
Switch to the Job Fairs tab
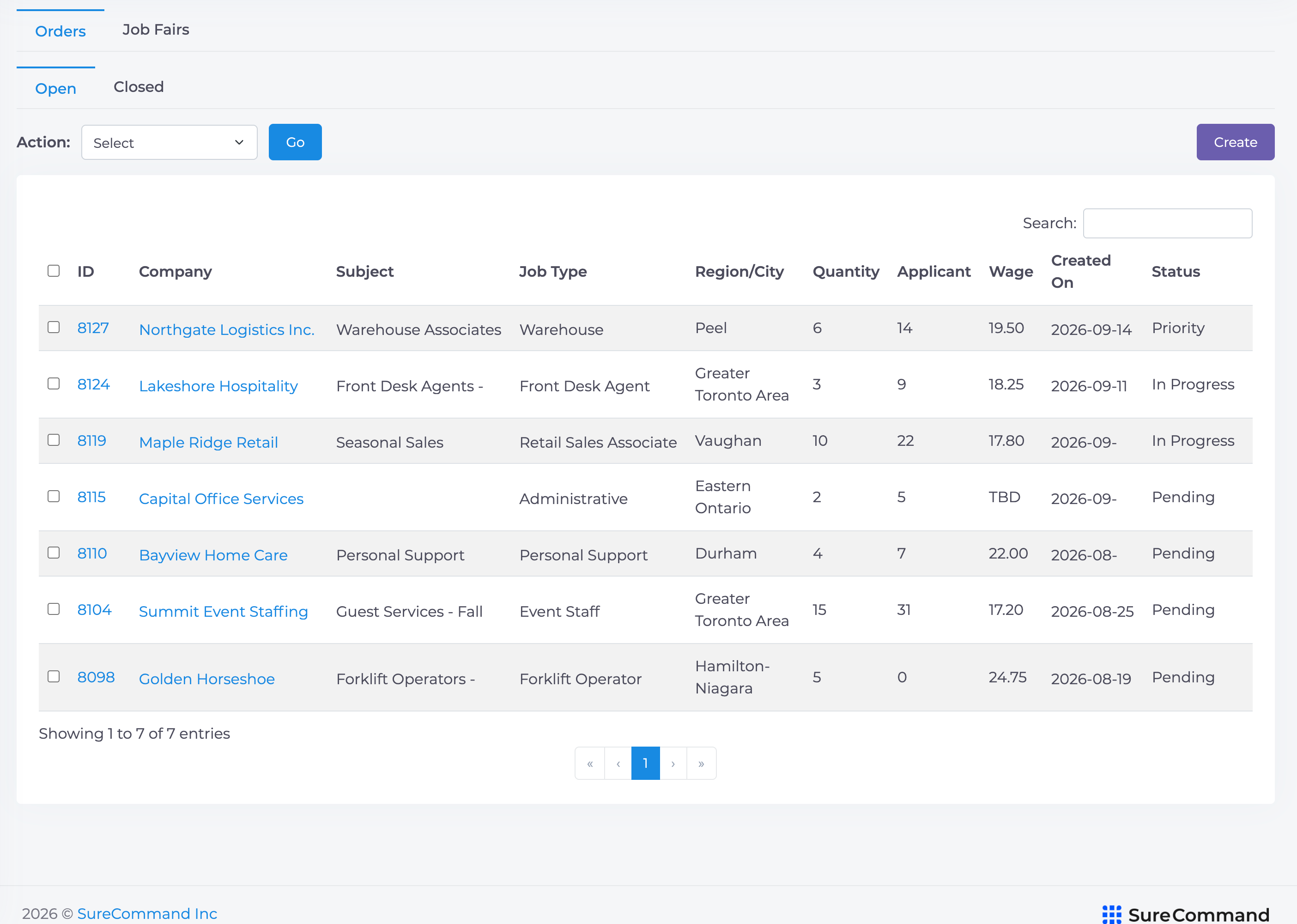pyautogui.click(x=156, y=30)
